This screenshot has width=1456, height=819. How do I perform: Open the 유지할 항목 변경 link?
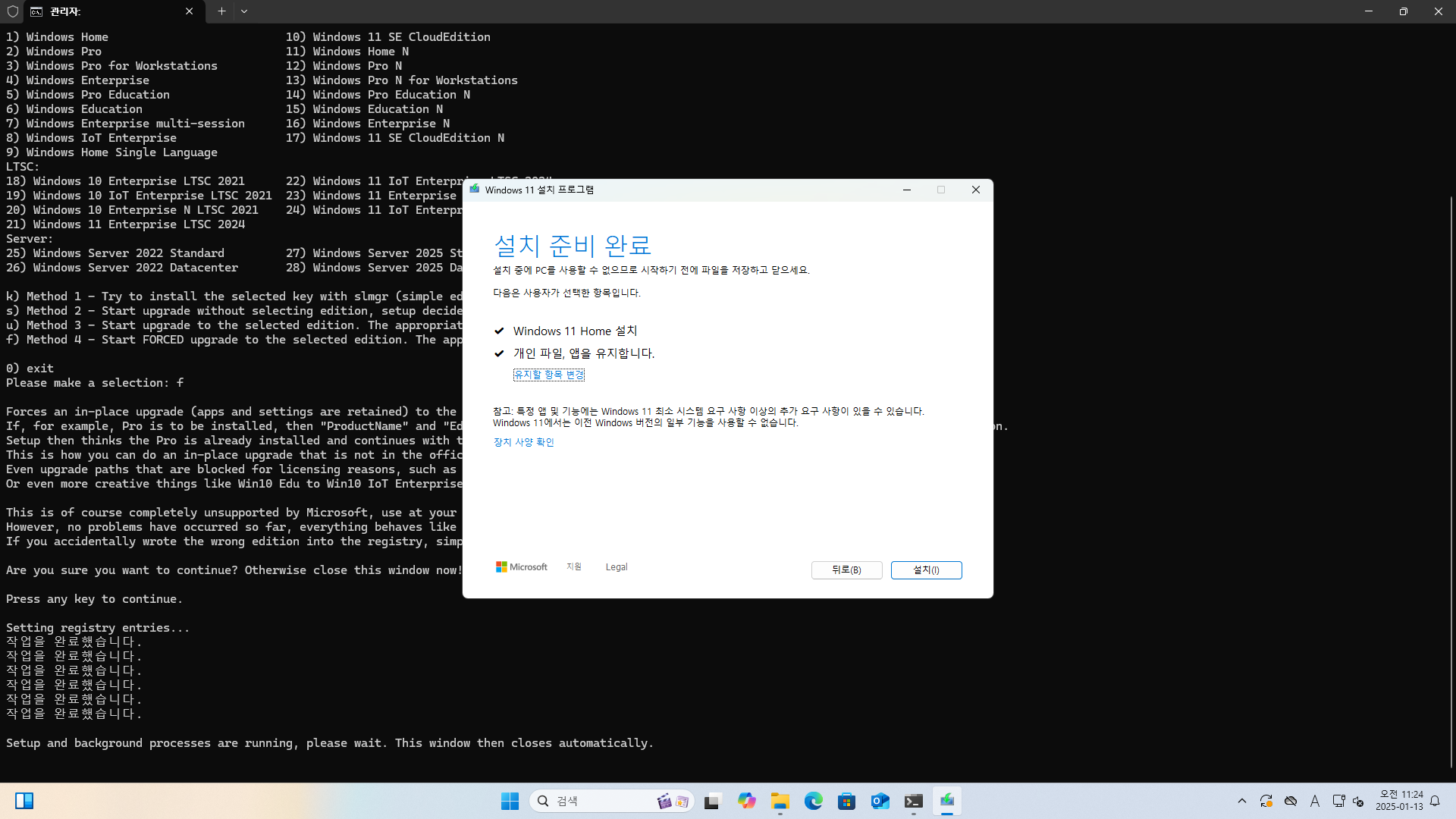click(x=548, y=375)
